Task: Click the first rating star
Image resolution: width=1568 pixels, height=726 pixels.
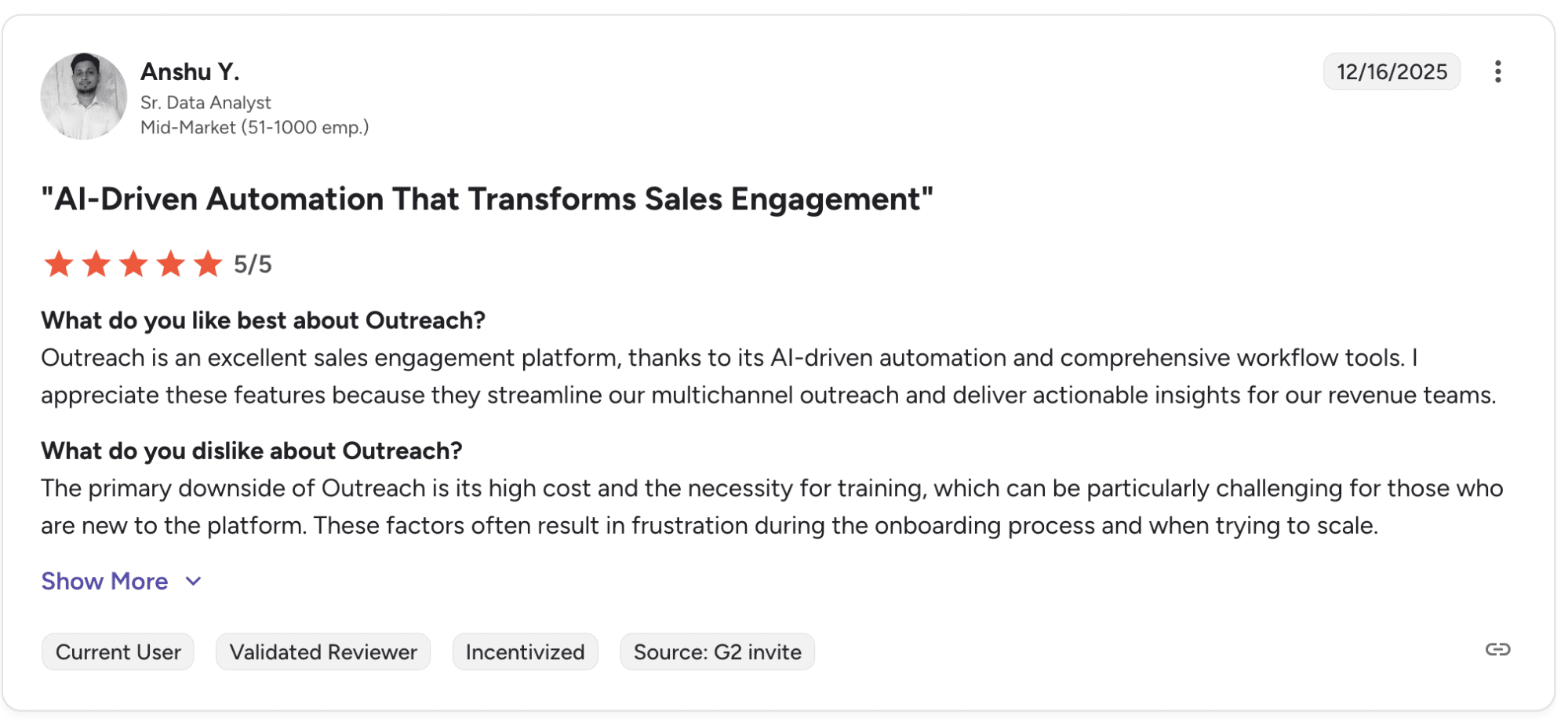Action: (x=59, y=264)
